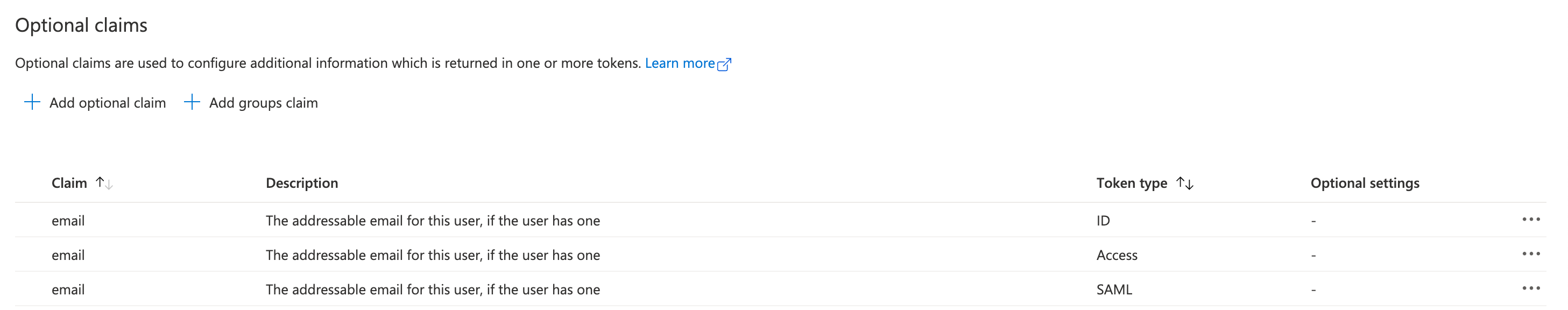Open the ellipsis menu for the ID token row

(1530, 219)
